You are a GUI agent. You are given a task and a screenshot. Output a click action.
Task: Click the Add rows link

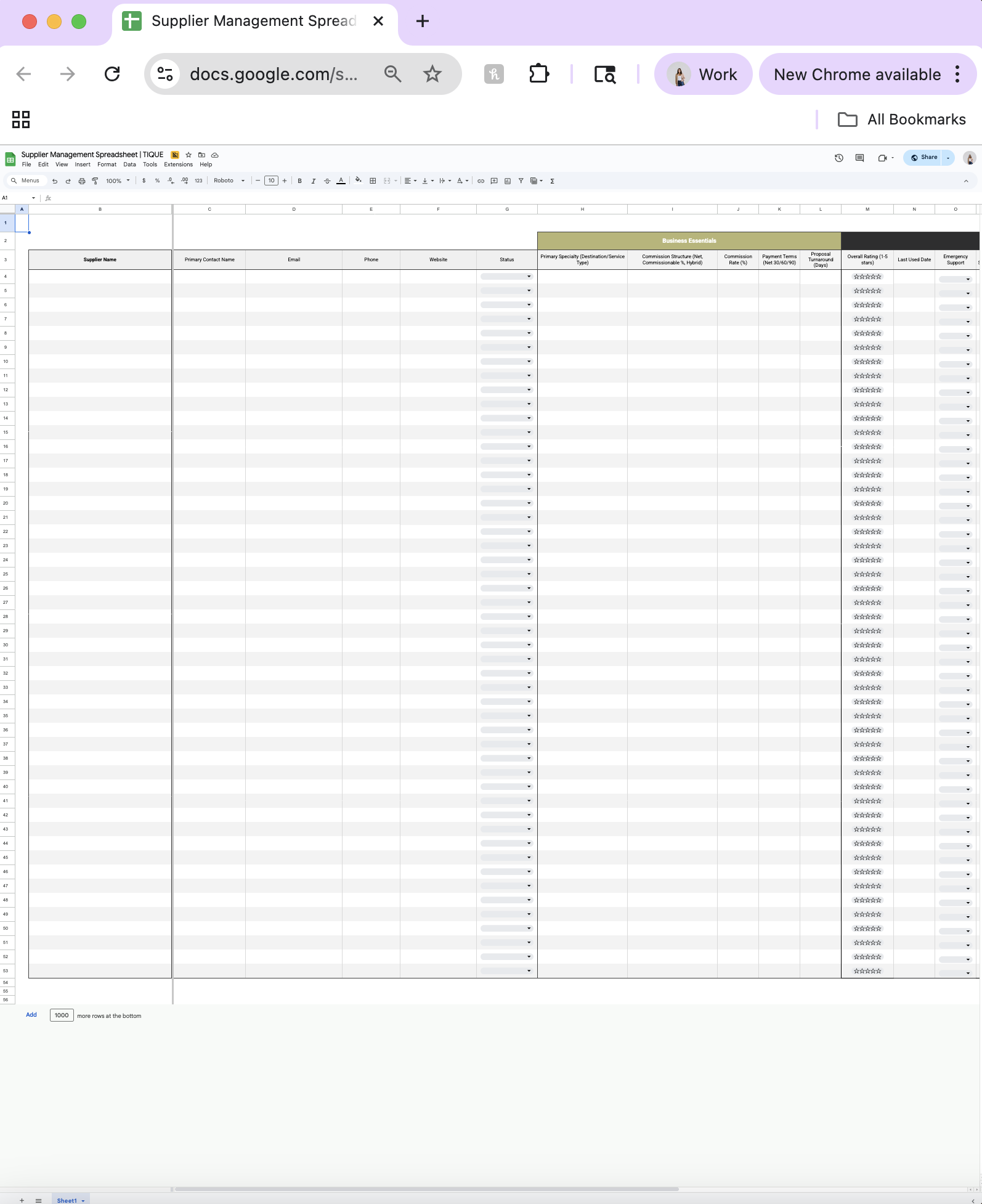coord(31,1015)
